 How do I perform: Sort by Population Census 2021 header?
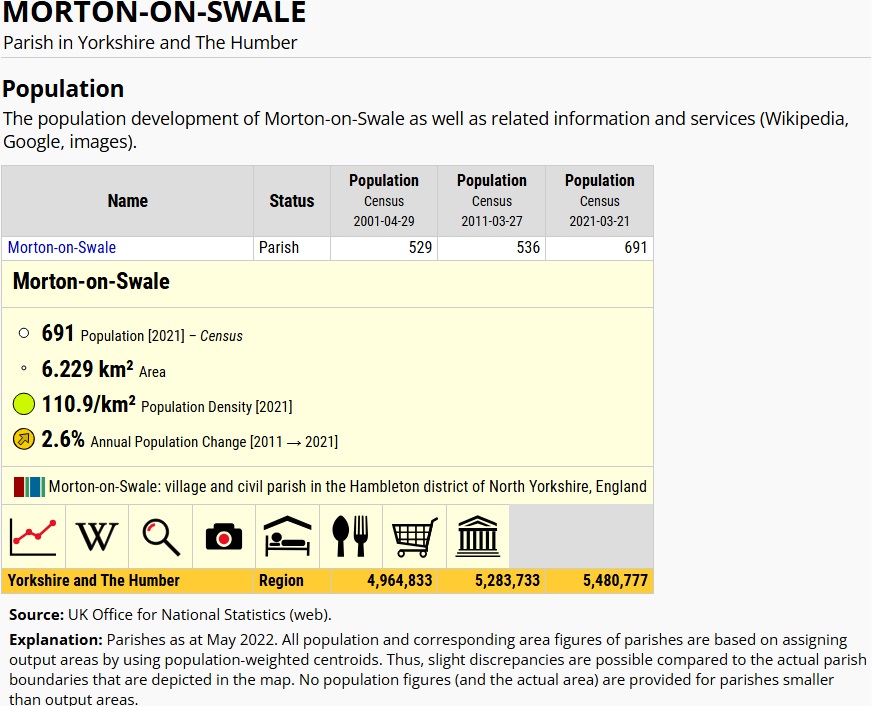600,201
